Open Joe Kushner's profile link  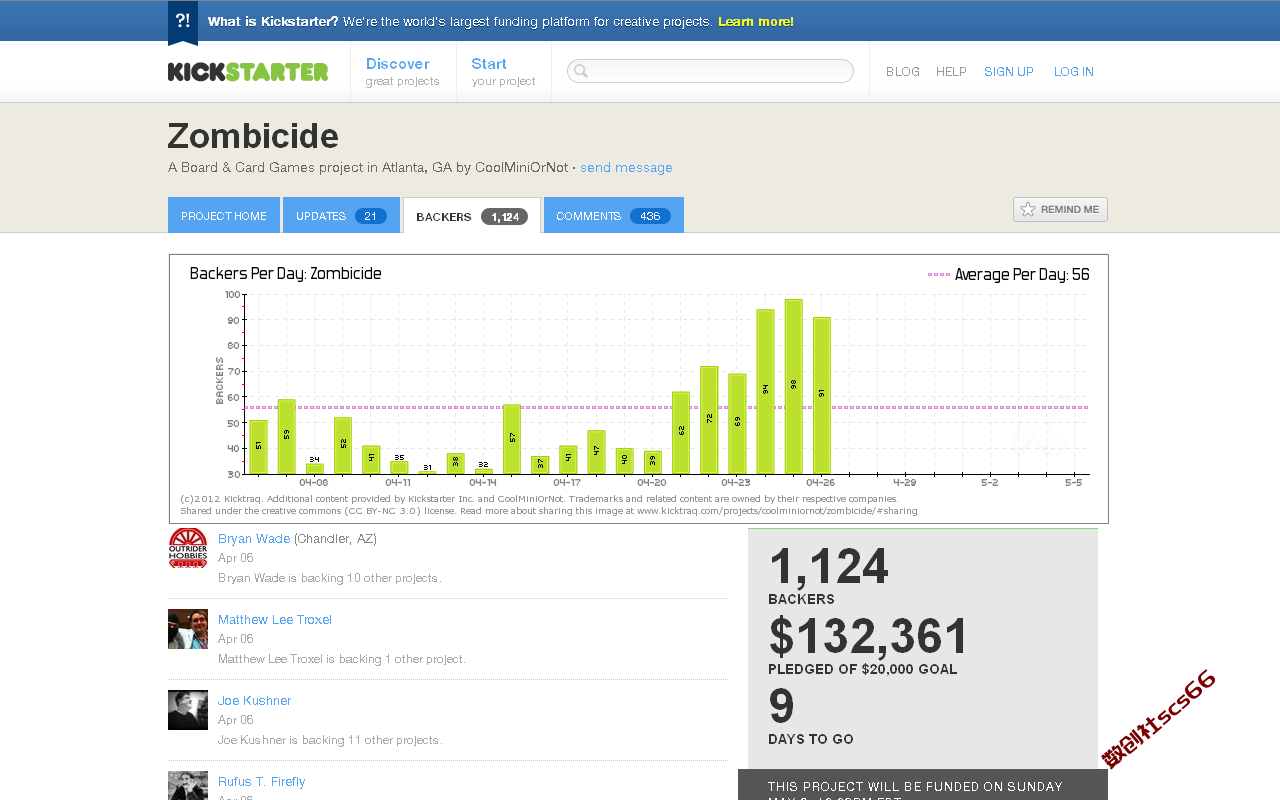click(255, 700)
